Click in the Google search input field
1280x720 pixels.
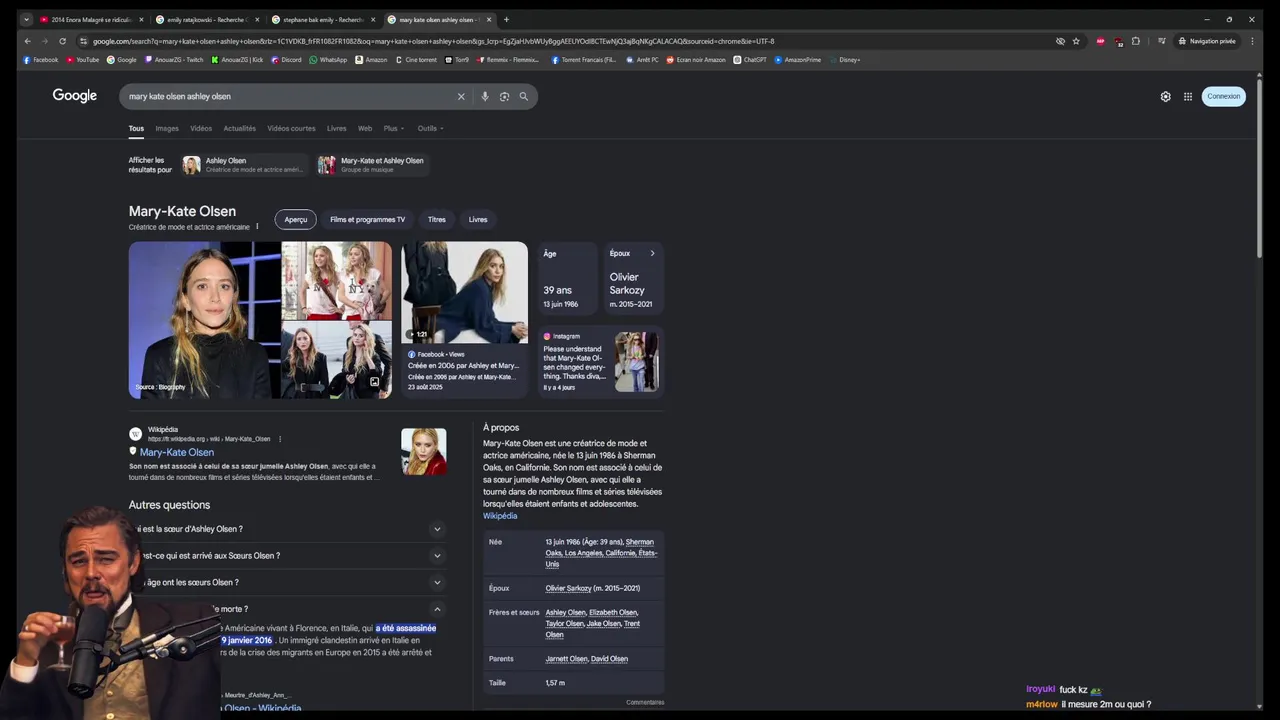[x=290, y=97]
